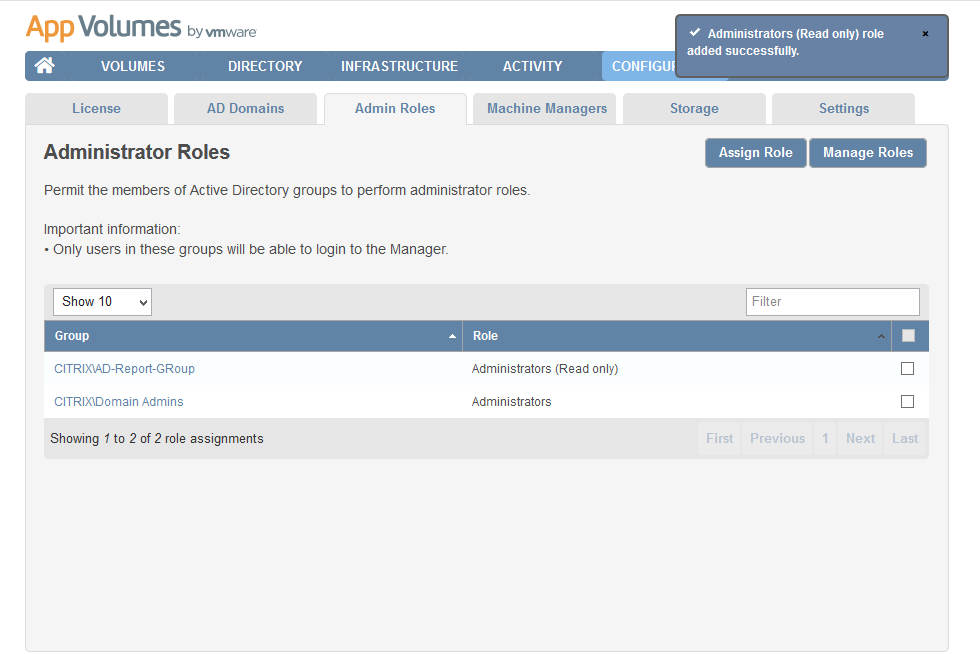
Task: Open the CITRIX\Domain Admins link
Action: point(119,401)
